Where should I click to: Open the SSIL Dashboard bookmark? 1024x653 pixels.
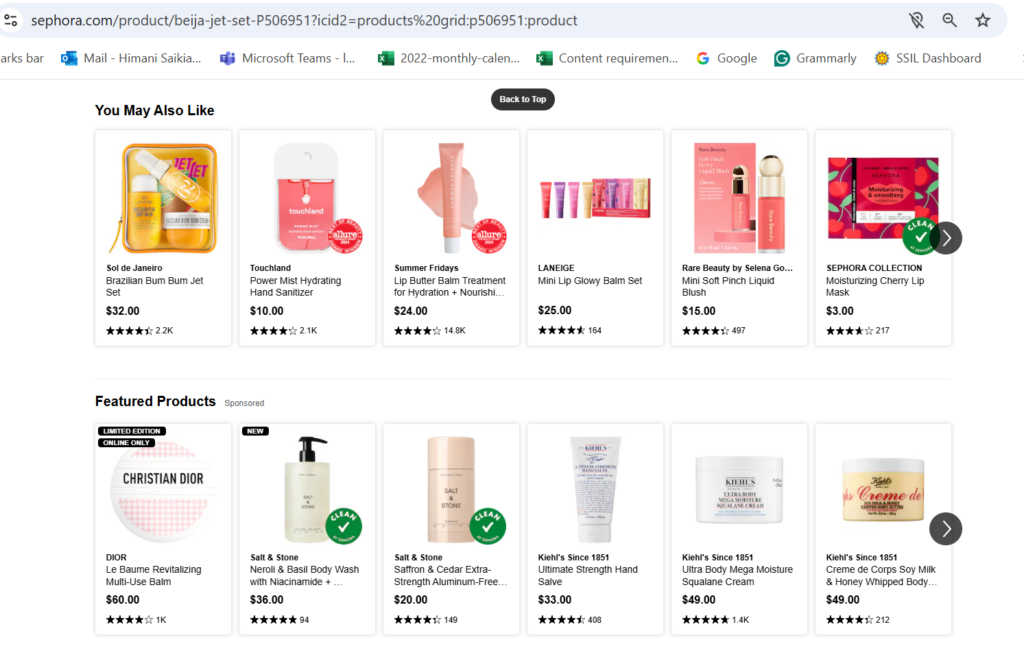coord(927,58)
